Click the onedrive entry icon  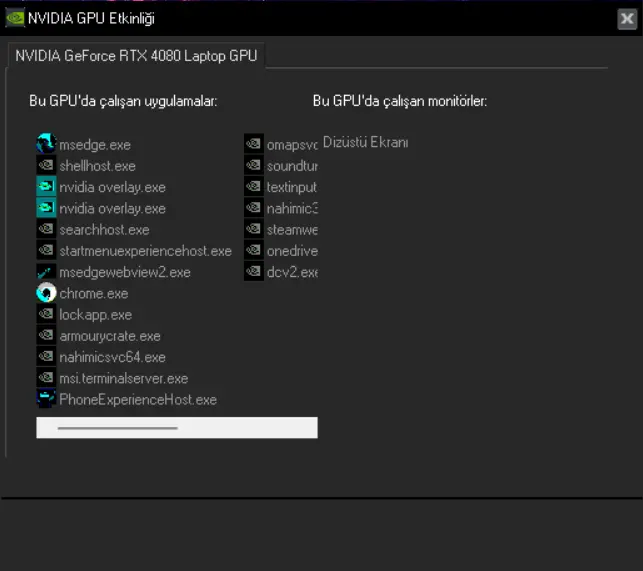254,250
